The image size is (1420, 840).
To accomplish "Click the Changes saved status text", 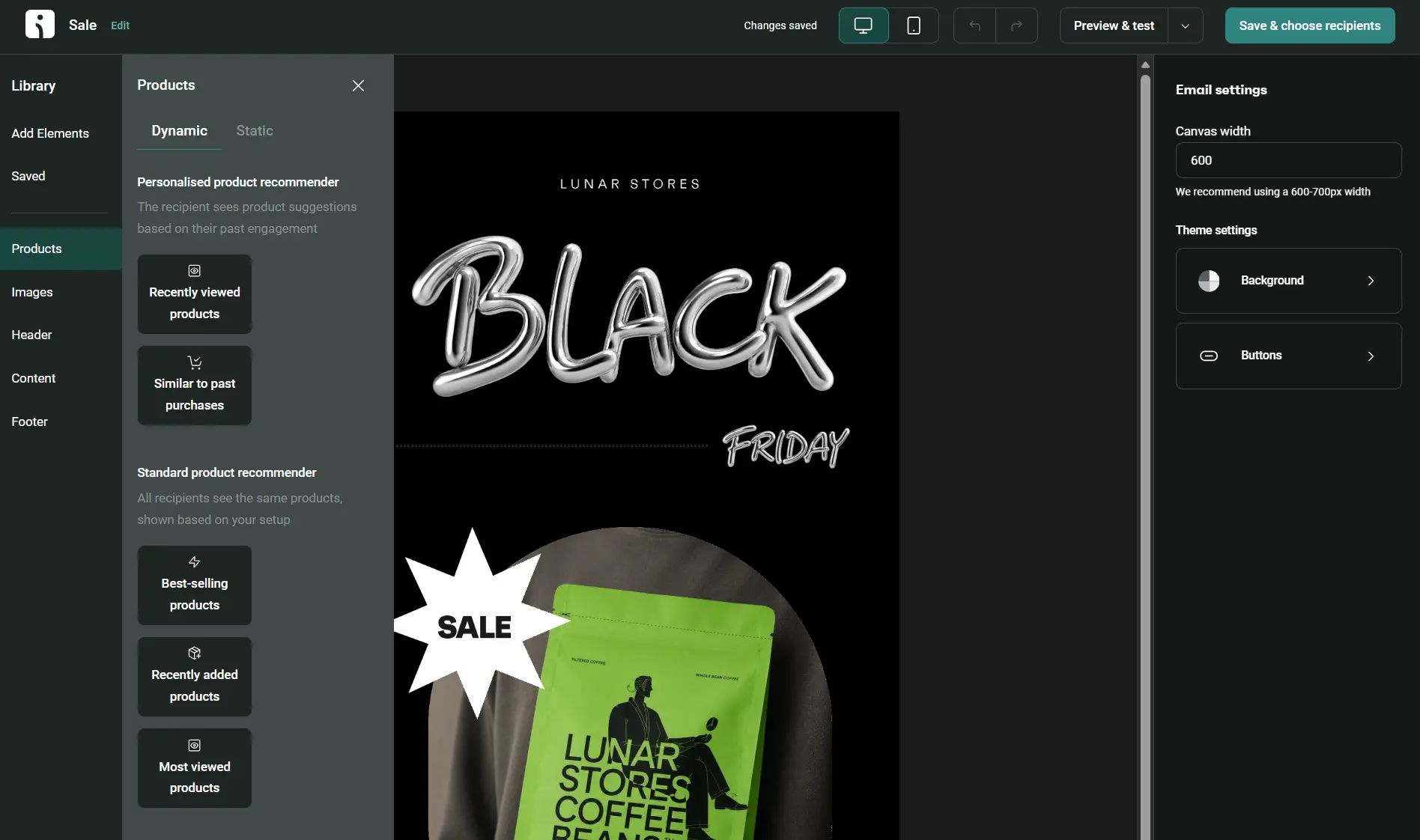I will [780, 25].
